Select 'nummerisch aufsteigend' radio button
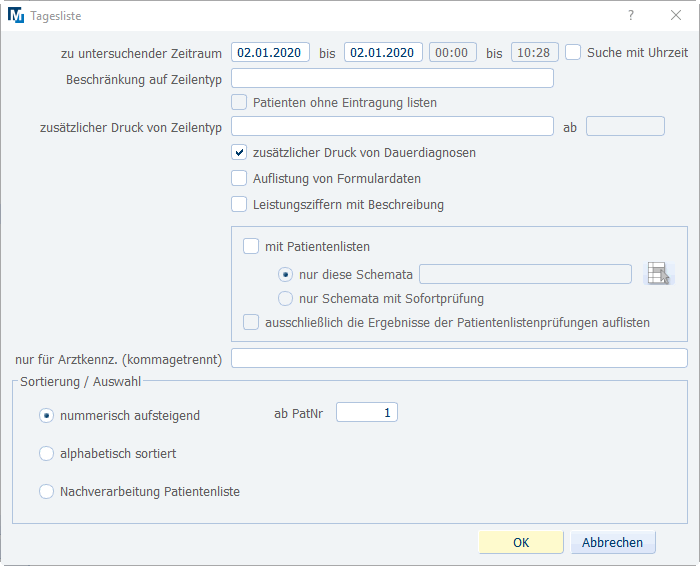 (x=46, y=416)
